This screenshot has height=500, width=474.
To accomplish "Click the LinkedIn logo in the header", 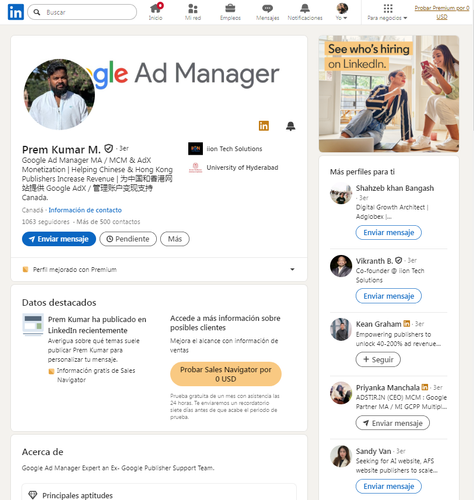I will (16, 12).
